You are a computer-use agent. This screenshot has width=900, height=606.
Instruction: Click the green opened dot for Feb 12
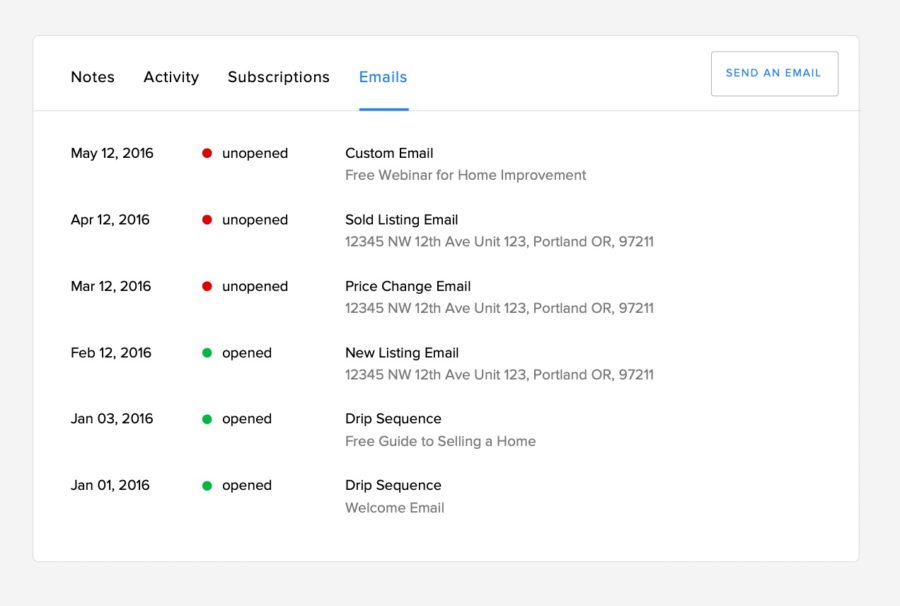click(x=207, y=353)
